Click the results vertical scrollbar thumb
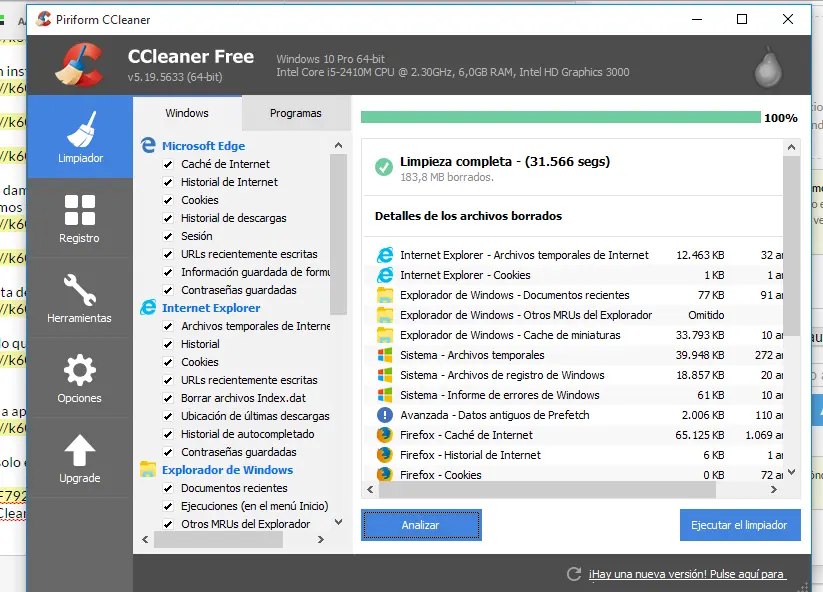This screenshot has width=823, height=592. (x=792, y=246)
